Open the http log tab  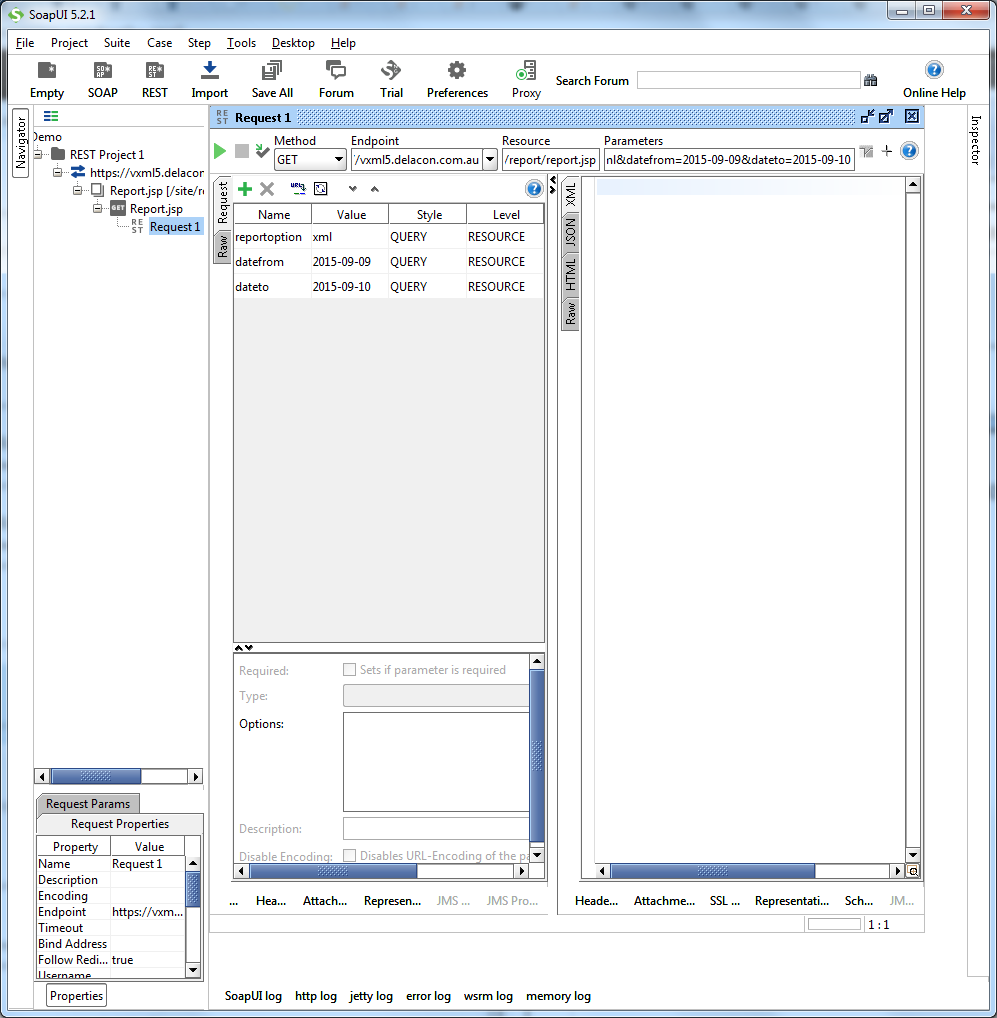[316, 996]
